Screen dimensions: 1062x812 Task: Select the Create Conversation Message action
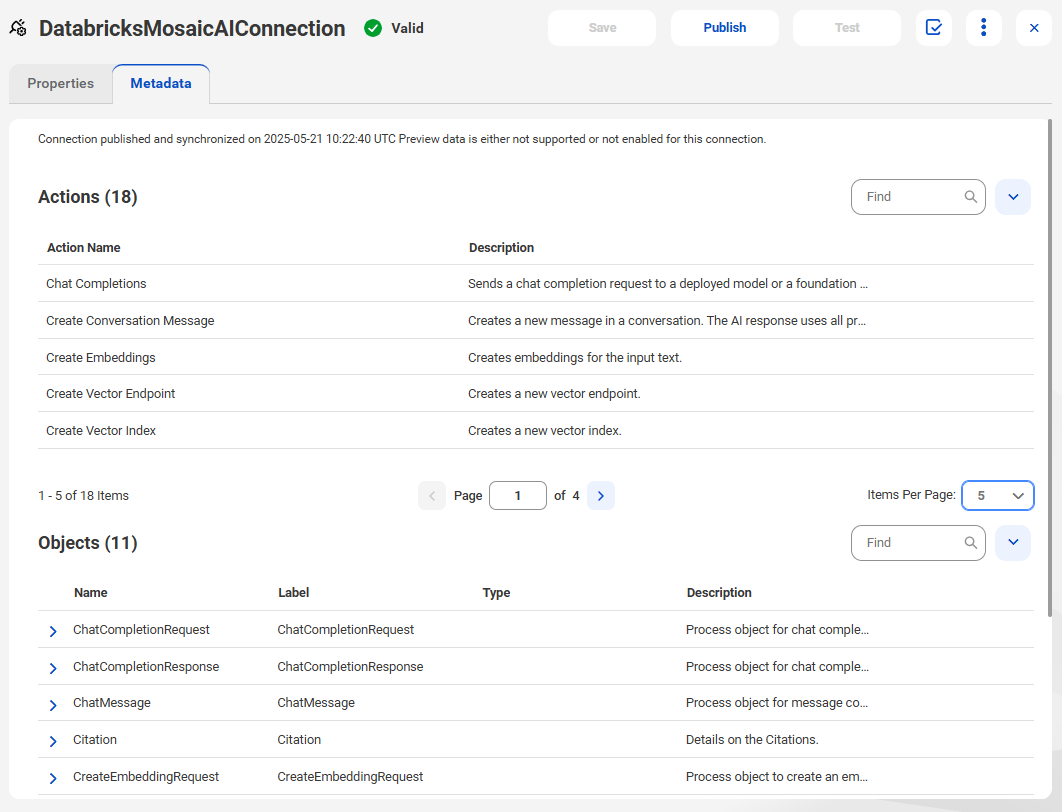(x=536, y=320)
